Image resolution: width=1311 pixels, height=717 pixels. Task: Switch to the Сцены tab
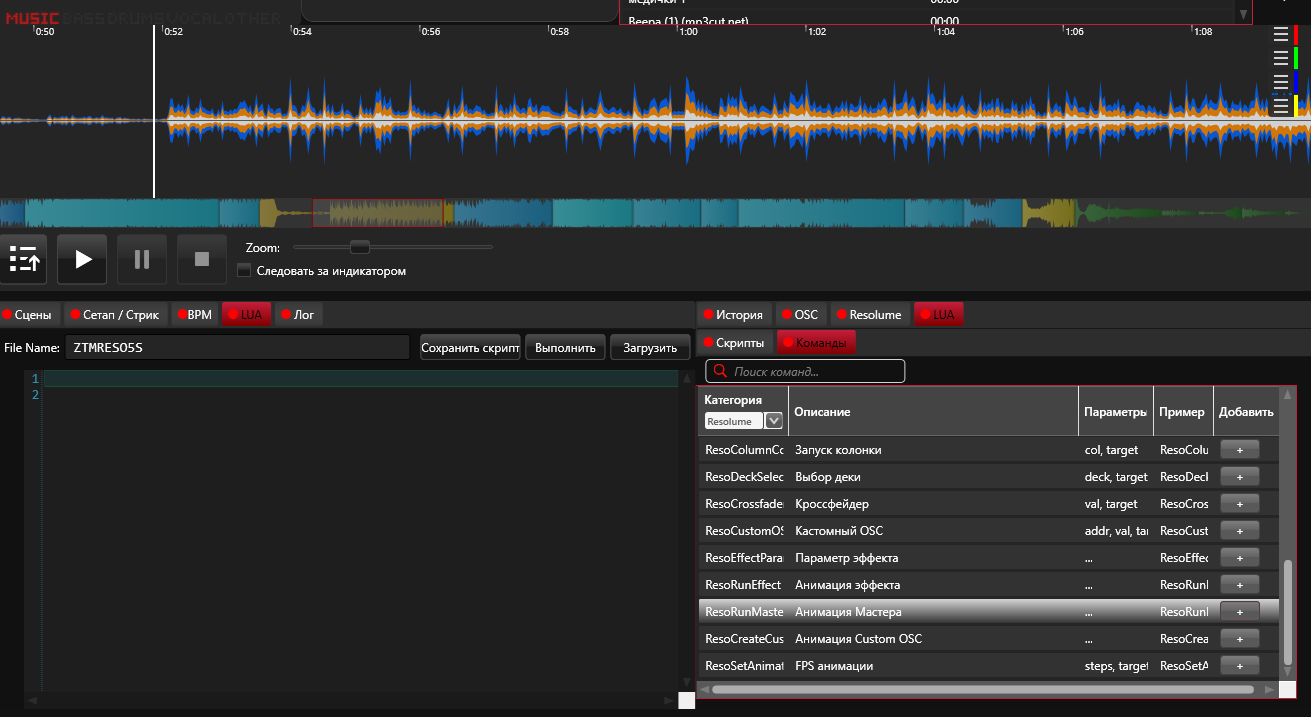pos(30,314)
